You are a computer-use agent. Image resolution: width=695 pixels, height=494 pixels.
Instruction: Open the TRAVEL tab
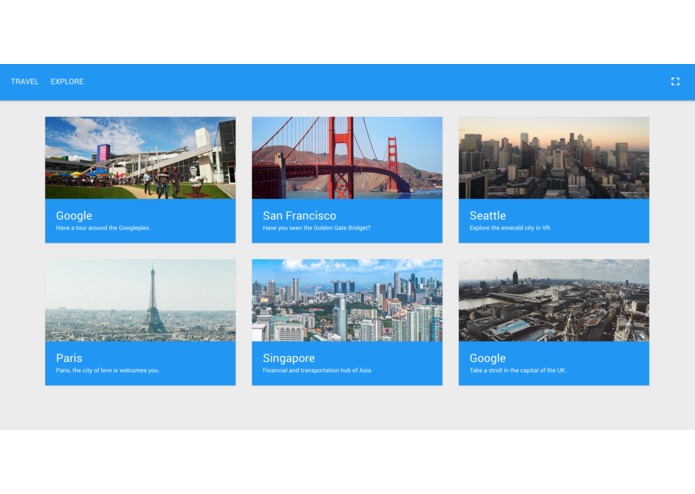25,82
